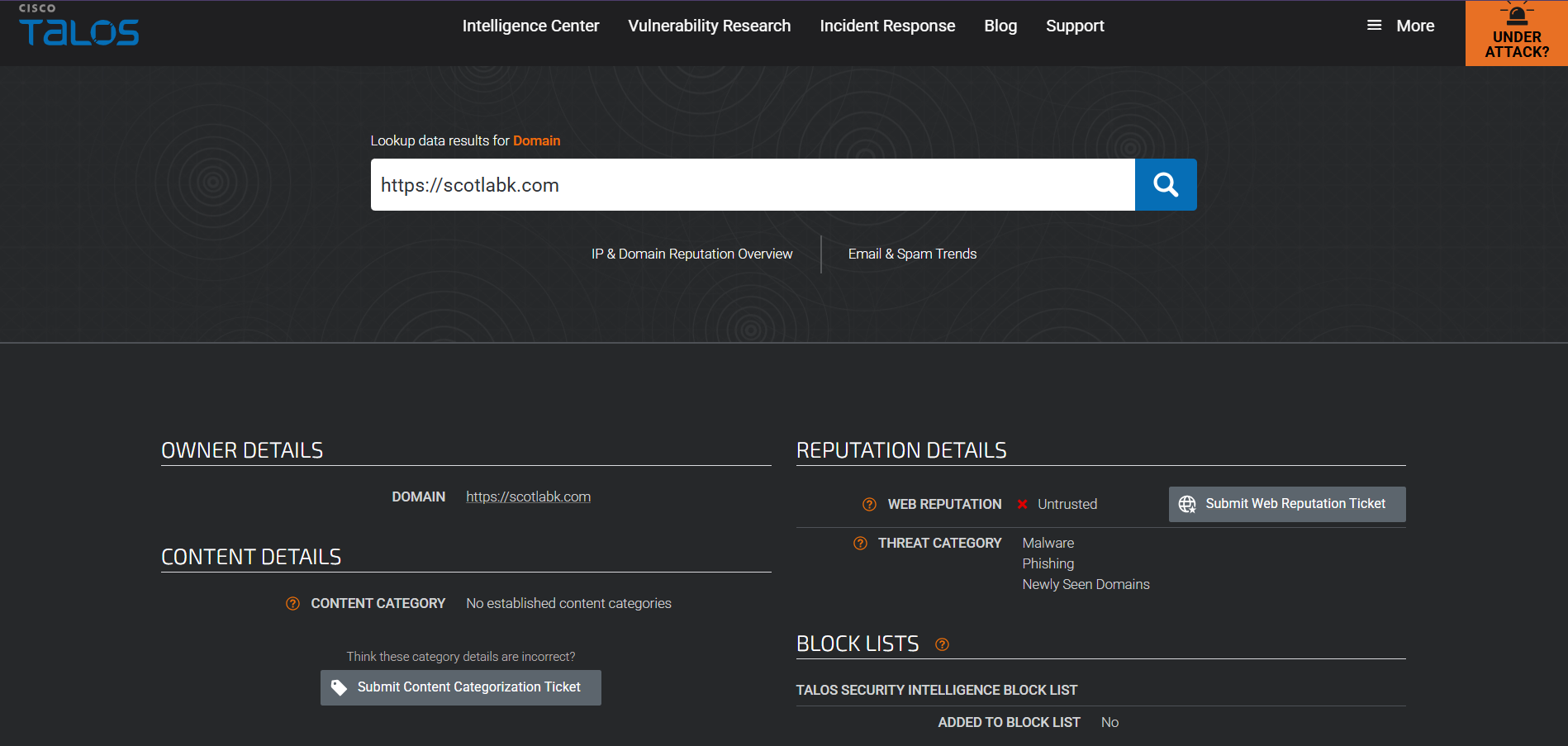
Task: Click Submit Content Categorization Ticket button
Action: point(460,687)
